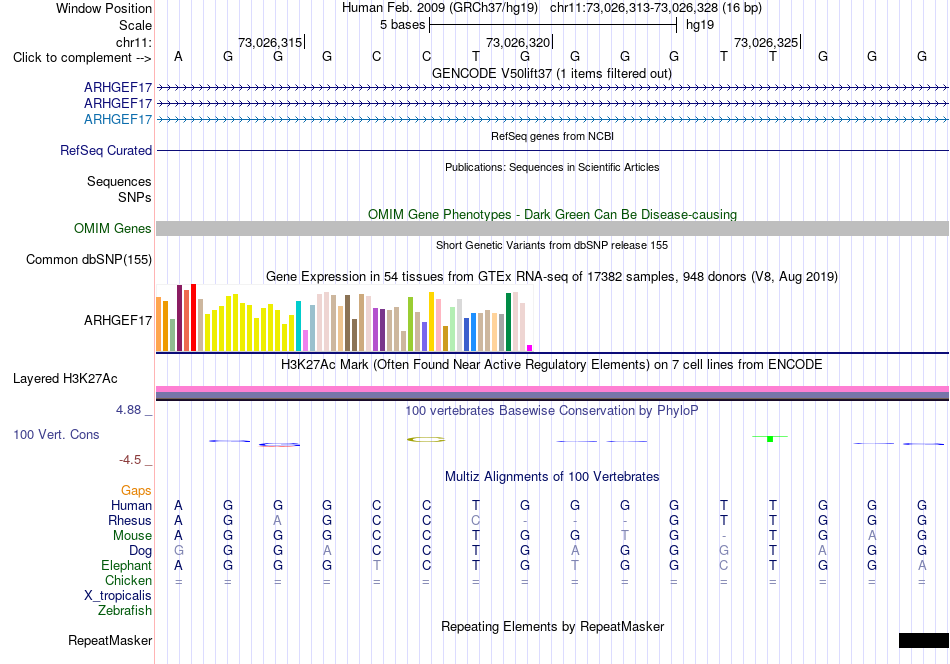Viewport: 950px width, 664px height.
Task: Click the 73,026,320 coordinate on the ruler
Action: (x=518, y=42)
